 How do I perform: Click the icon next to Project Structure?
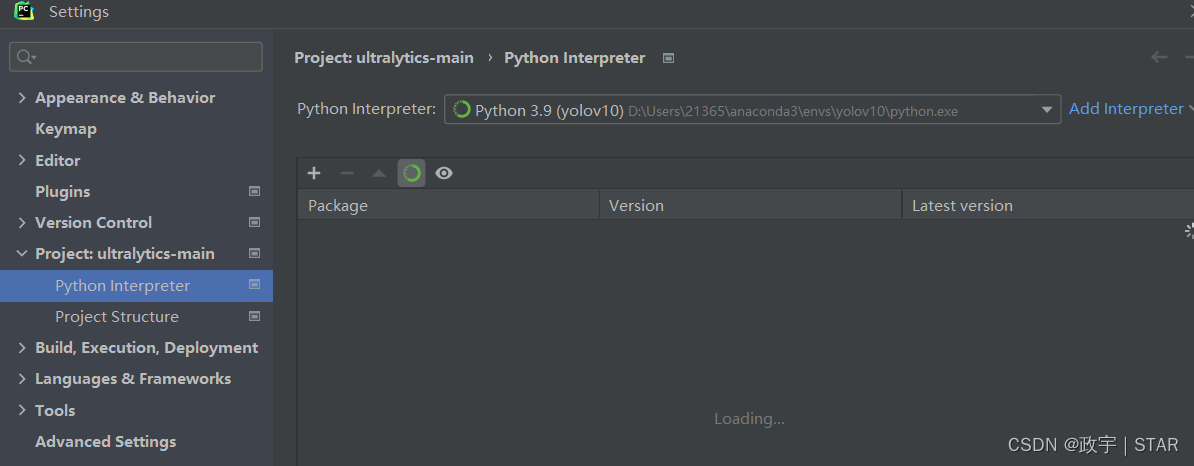(x=255, y=315)
